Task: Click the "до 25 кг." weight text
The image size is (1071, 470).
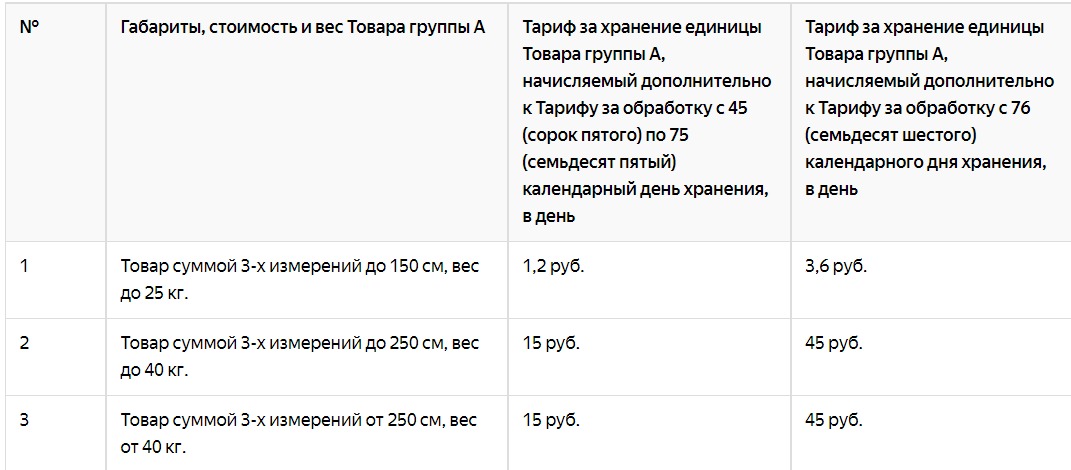Action: pyautogui.click(x=154, y=294)
